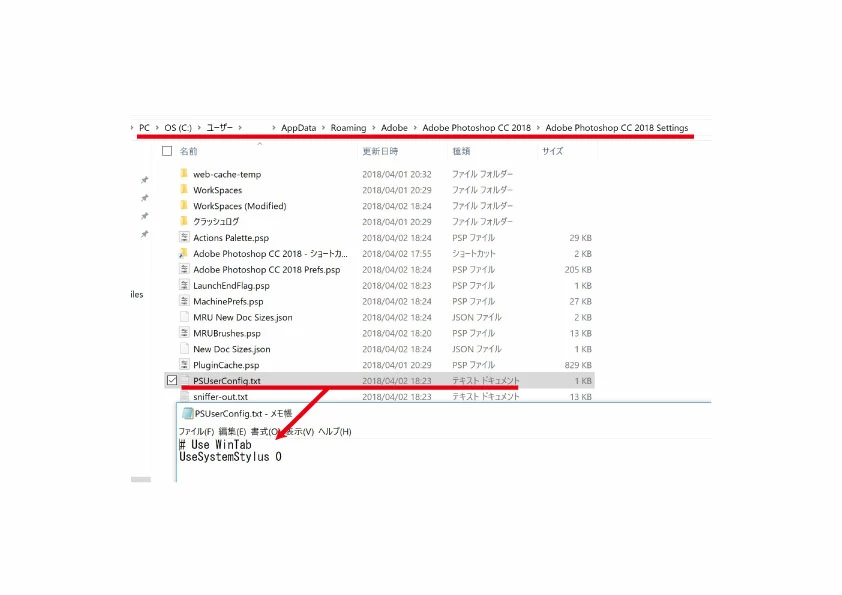Expand chevron after Adobe Photoshop CC 2018
This screenshot has height=595, width=842.
click(x=538, y=128)
